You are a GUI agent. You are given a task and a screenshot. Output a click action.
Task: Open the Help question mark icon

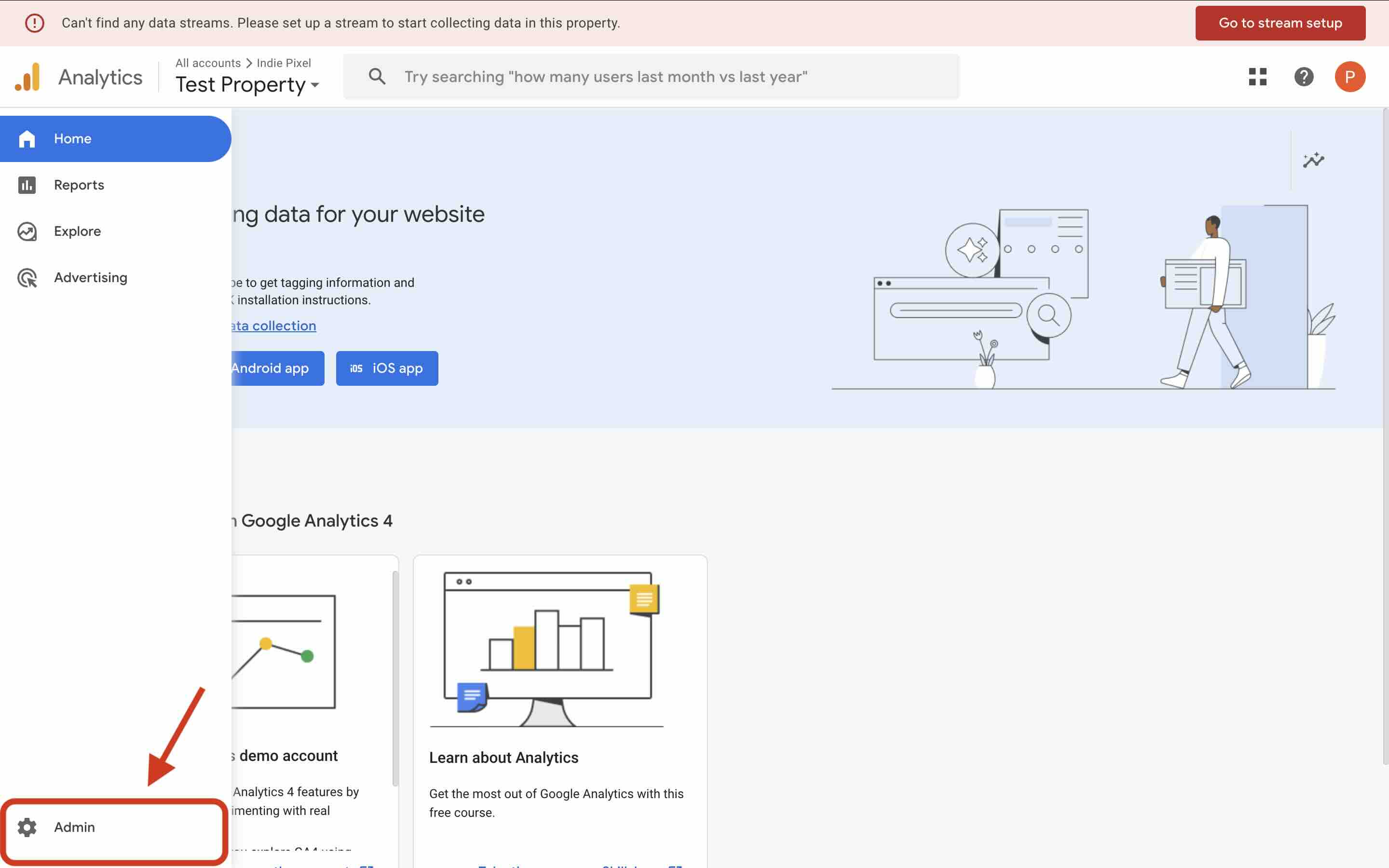tap(1304, 77)
